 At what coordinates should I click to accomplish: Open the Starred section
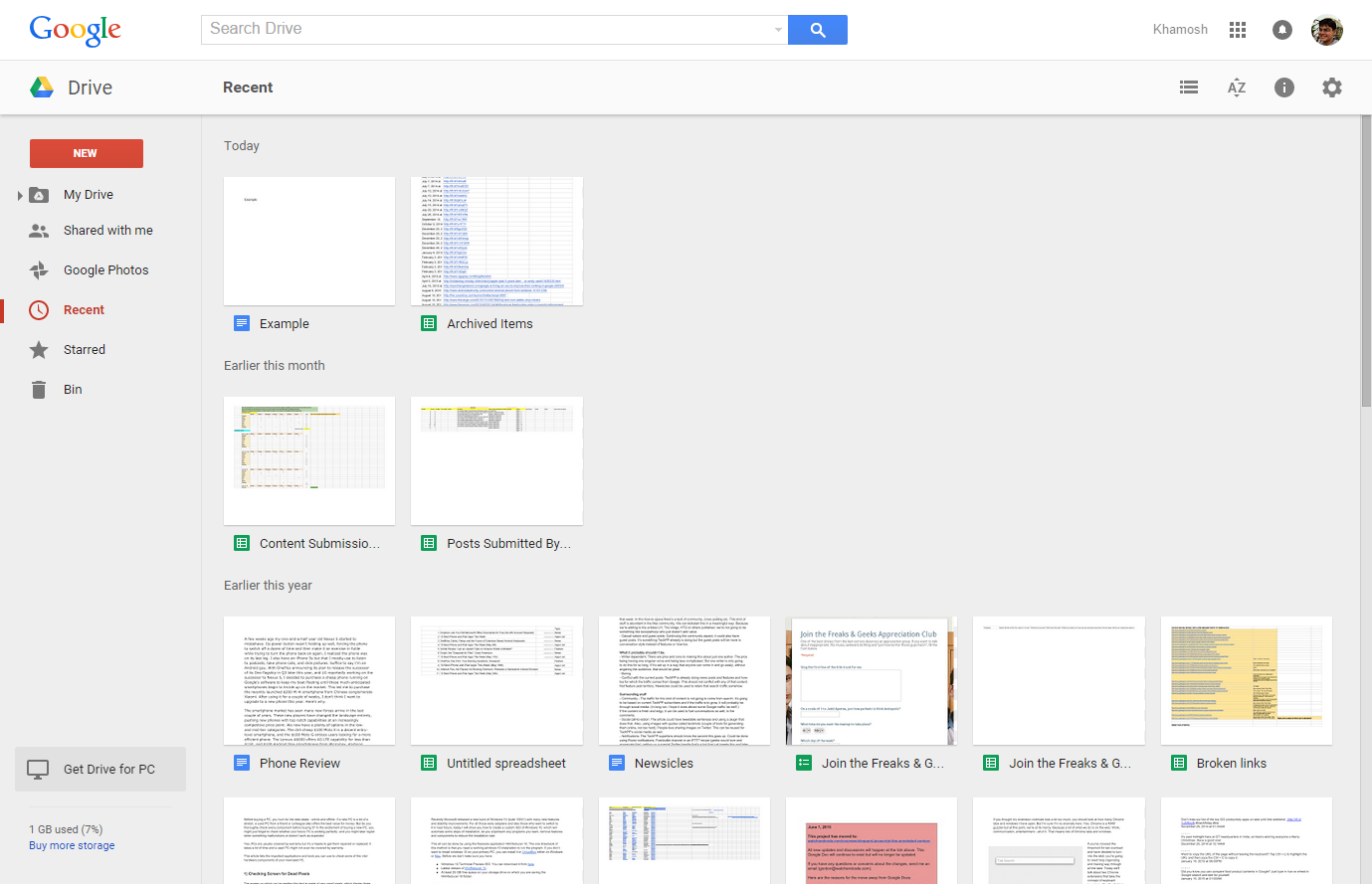pos(85,350)
